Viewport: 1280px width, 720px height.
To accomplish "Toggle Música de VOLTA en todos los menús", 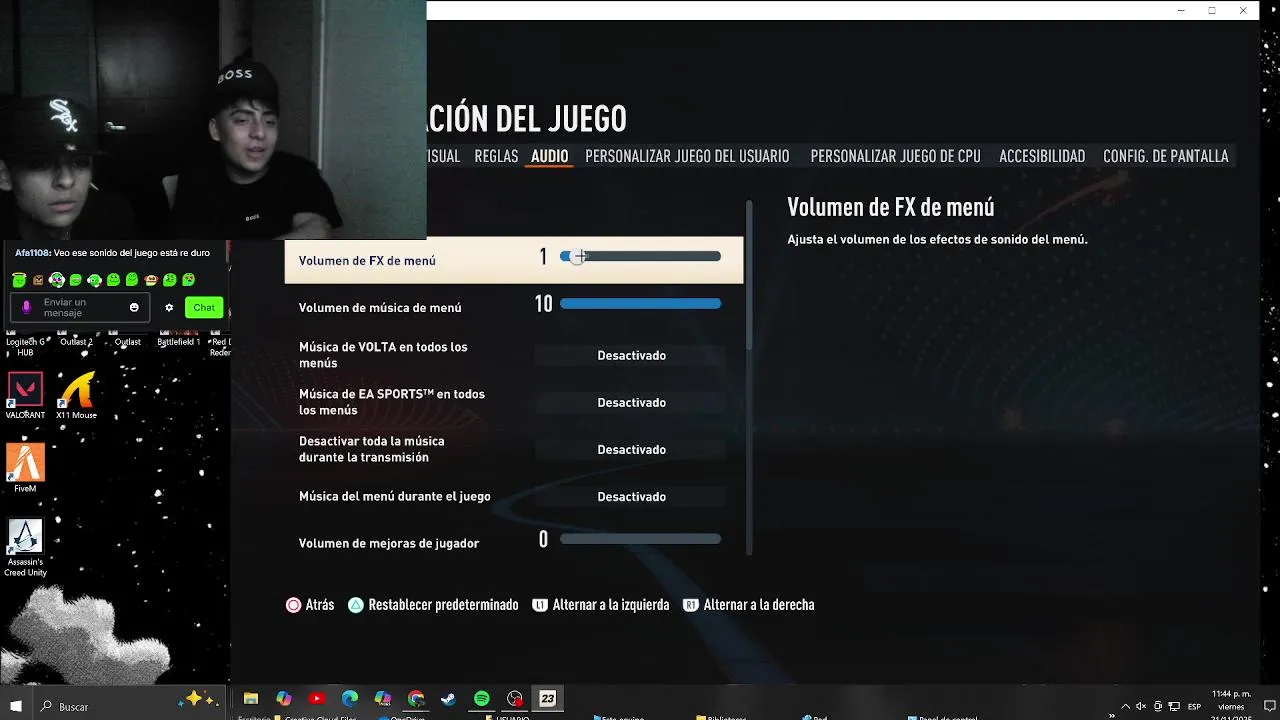I will [631, 355].
